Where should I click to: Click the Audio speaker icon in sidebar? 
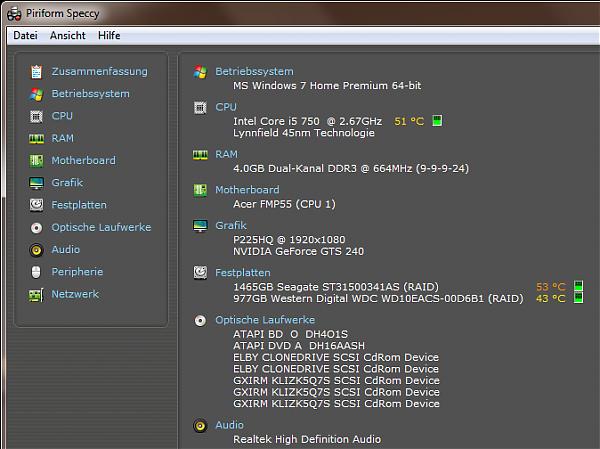(x=36, y=250)
